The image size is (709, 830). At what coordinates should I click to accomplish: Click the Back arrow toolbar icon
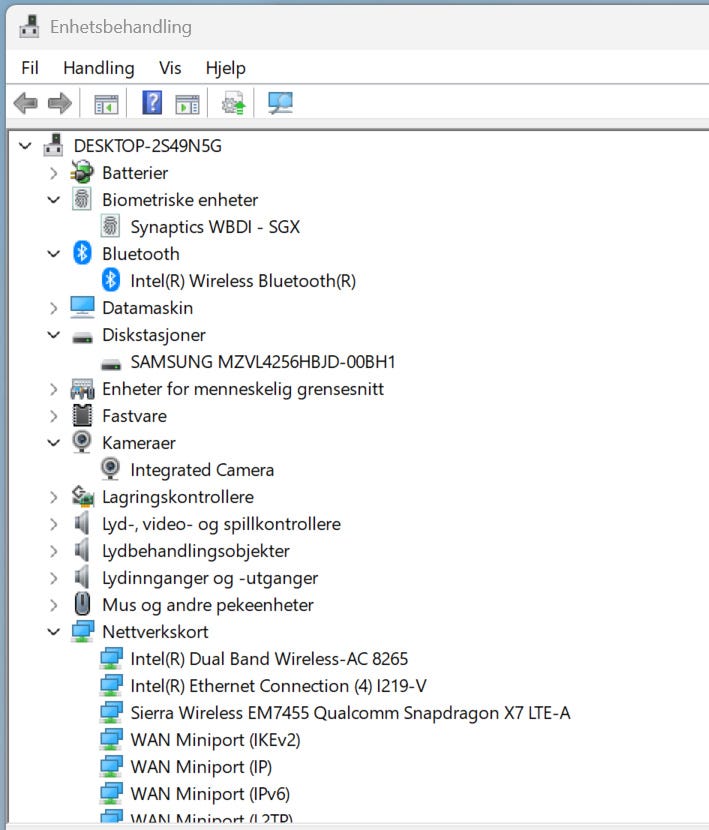click(x=25, y=103)
